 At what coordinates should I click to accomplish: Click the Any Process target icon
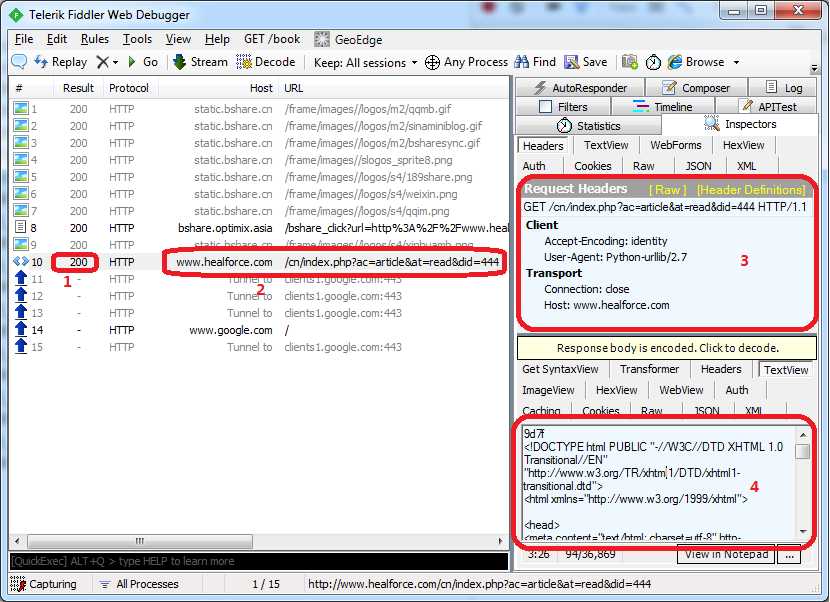coord(432,62)
